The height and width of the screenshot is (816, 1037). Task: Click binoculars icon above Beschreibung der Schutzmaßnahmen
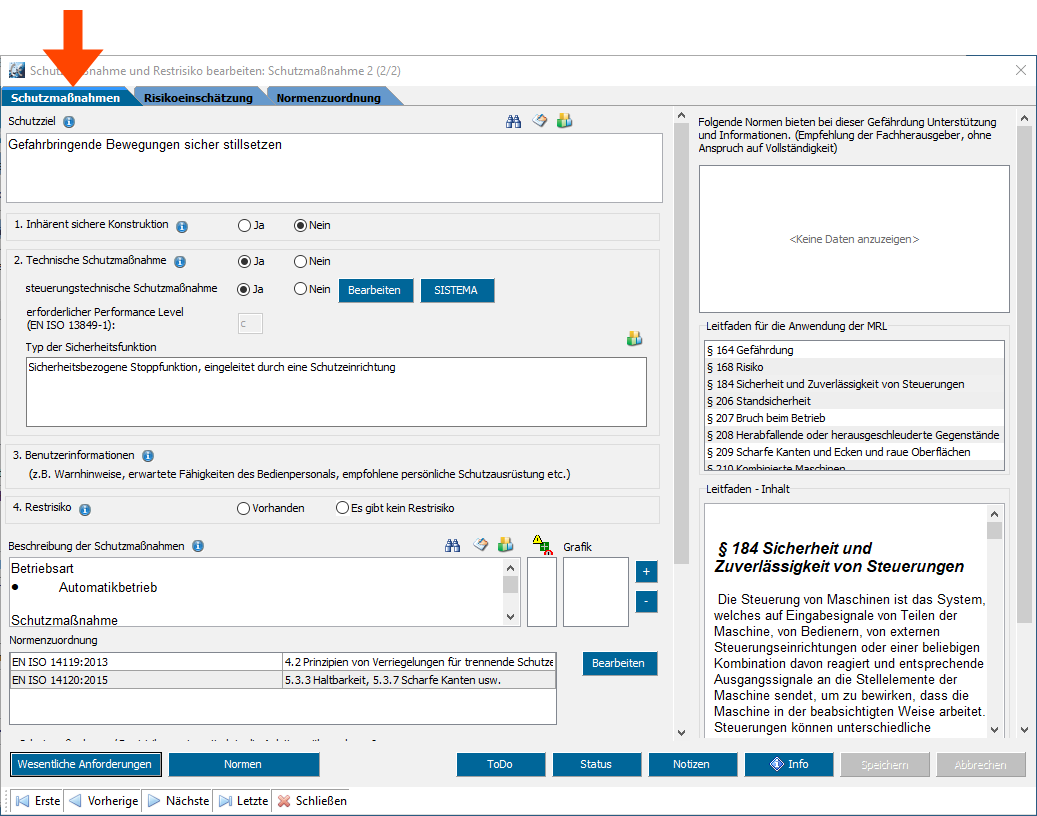point(453,545)
